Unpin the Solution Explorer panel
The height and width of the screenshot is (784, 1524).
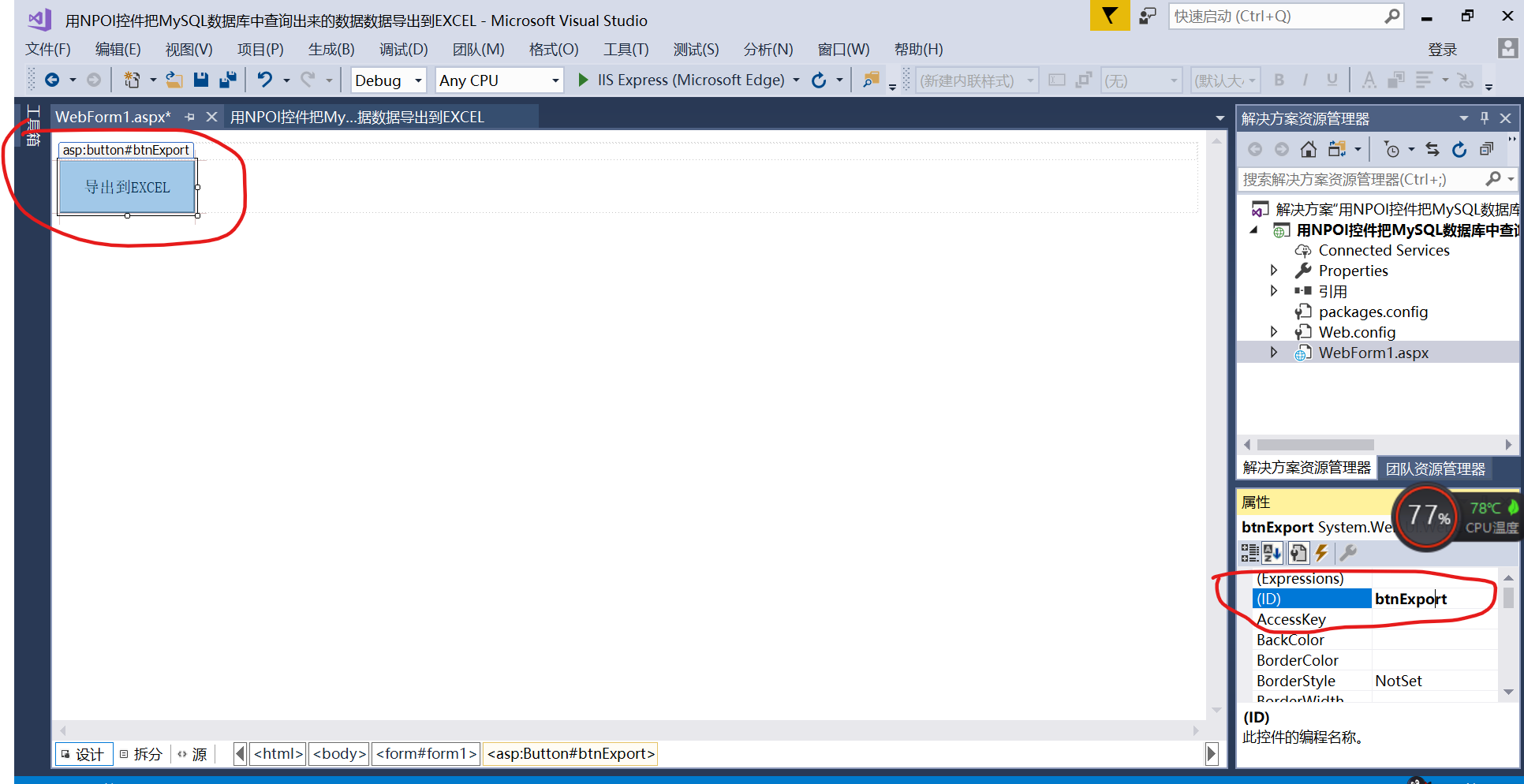click(x=1484, y=118)
